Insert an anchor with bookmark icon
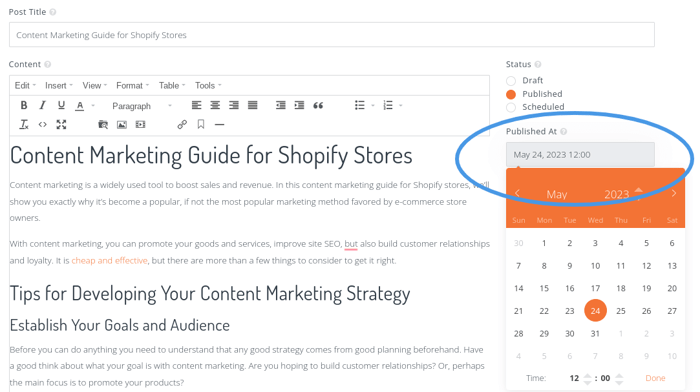The image size is (700, 392). coord(201,124)
